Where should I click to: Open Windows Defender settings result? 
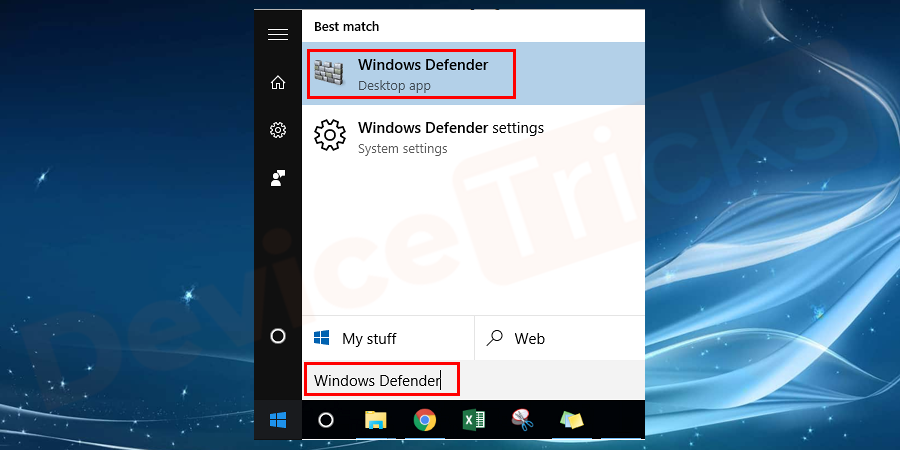(450, 137)
